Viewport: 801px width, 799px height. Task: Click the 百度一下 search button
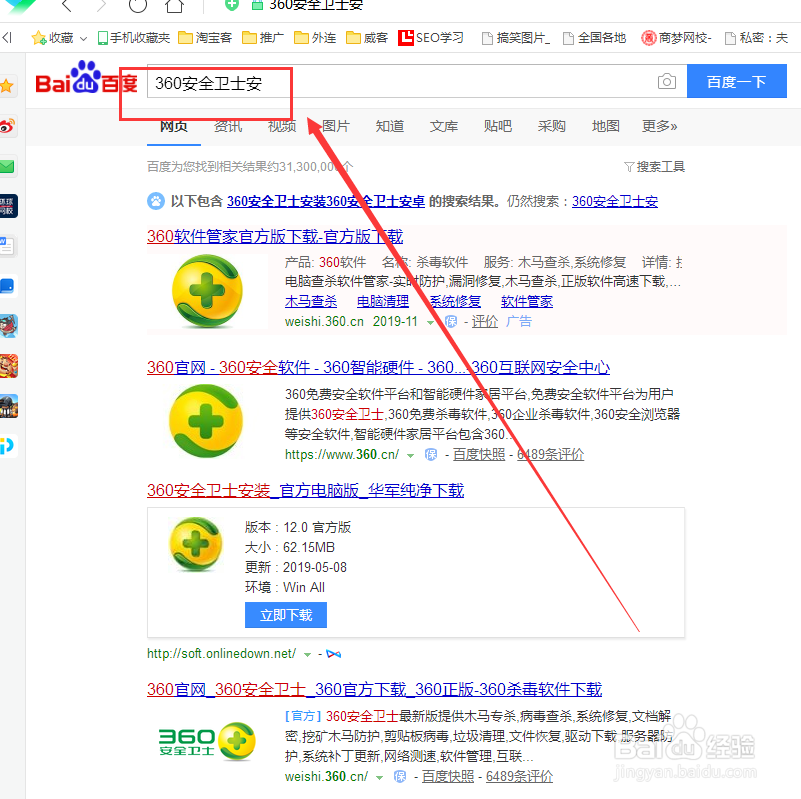[x=737, y=81]
